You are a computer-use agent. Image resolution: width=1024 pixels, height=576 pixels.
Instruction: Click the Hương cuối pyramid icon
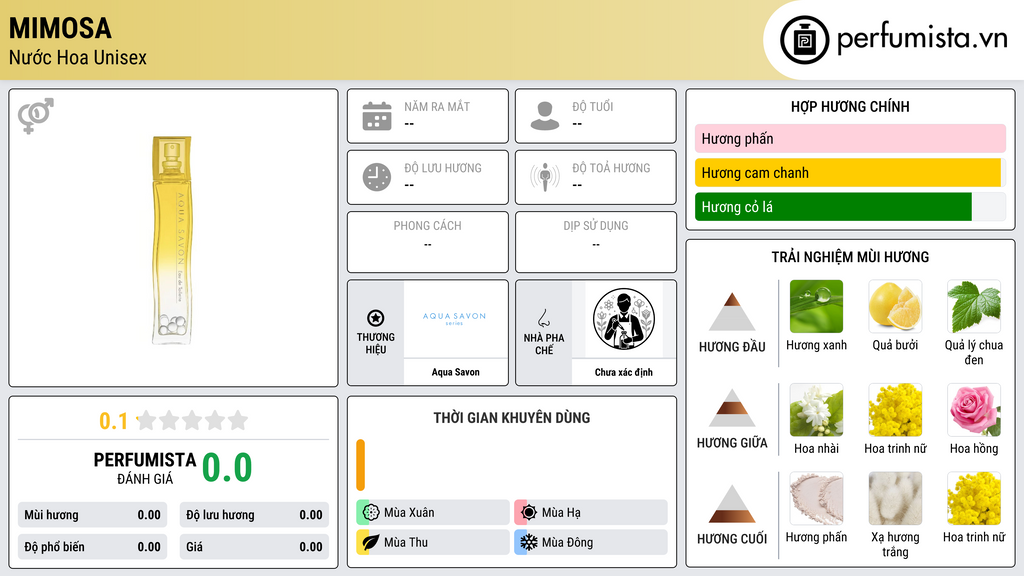pyautogui.click(x=732, y=504)
